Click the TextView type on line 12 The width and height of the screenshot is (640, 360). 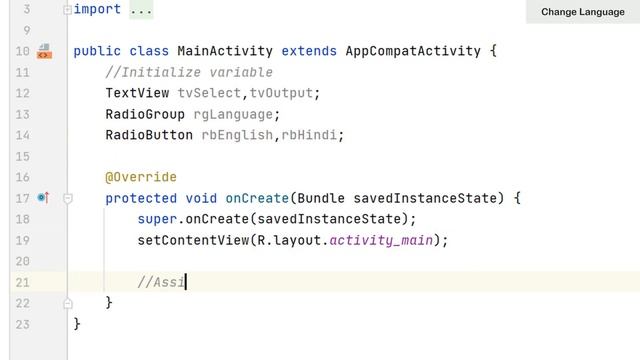pyautogui.click(x=137, y=93)
